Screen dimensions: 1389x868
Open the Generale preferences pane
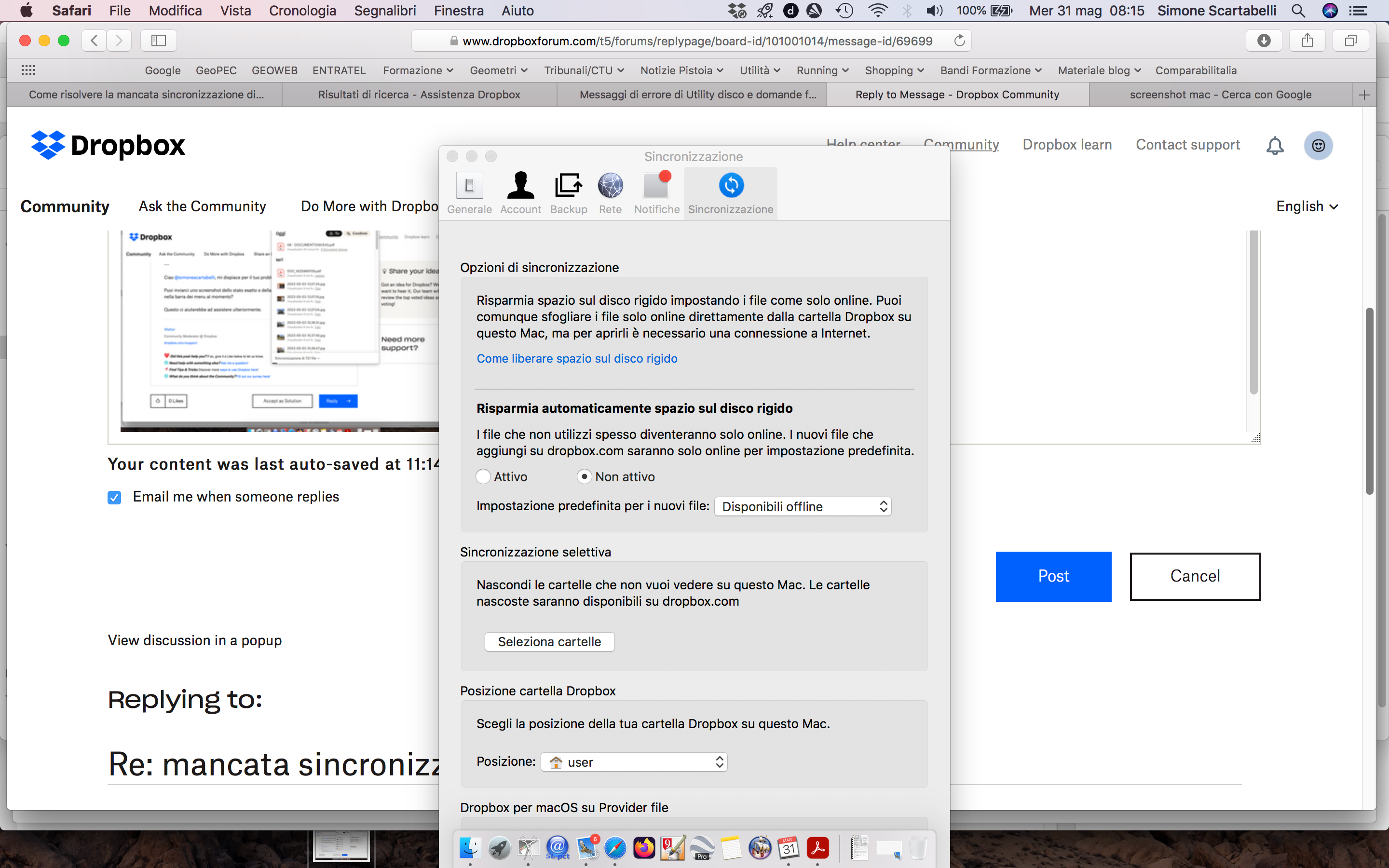click(469, 193)
